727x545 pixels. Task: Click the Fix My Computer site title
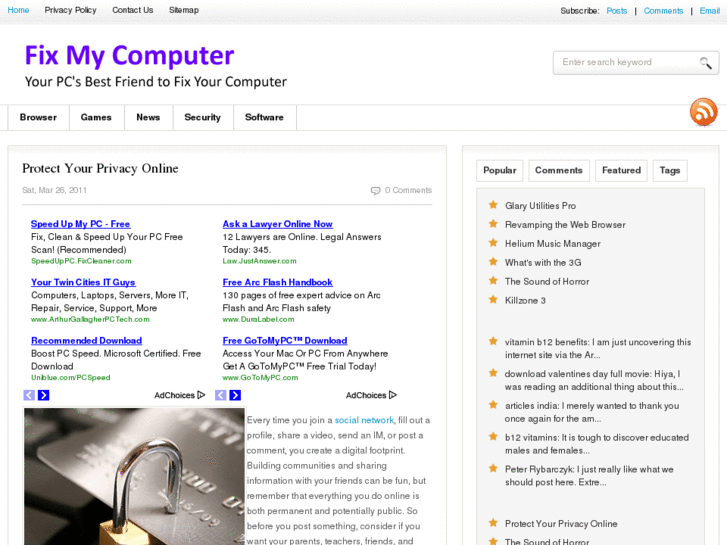129,55
